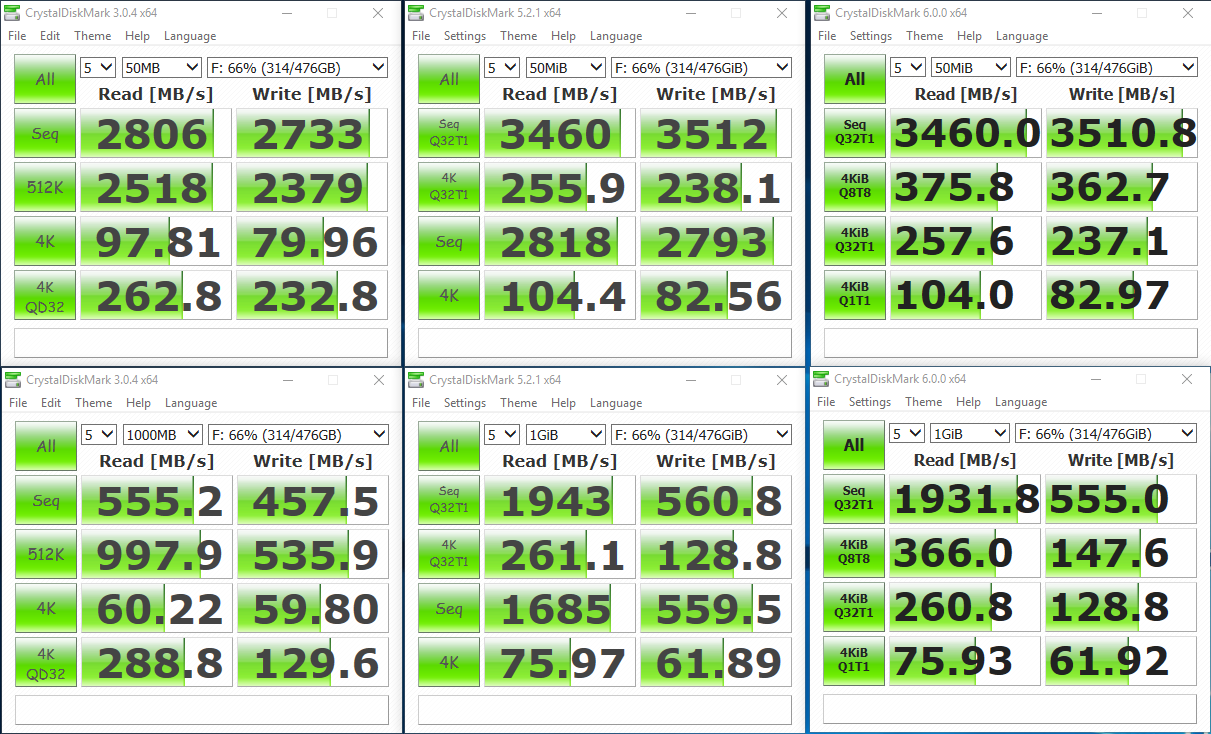Click app icon in 6.0.0 window titlebar, 1GiB test
Screen dimensions: 1211x734
click(821, 379)
